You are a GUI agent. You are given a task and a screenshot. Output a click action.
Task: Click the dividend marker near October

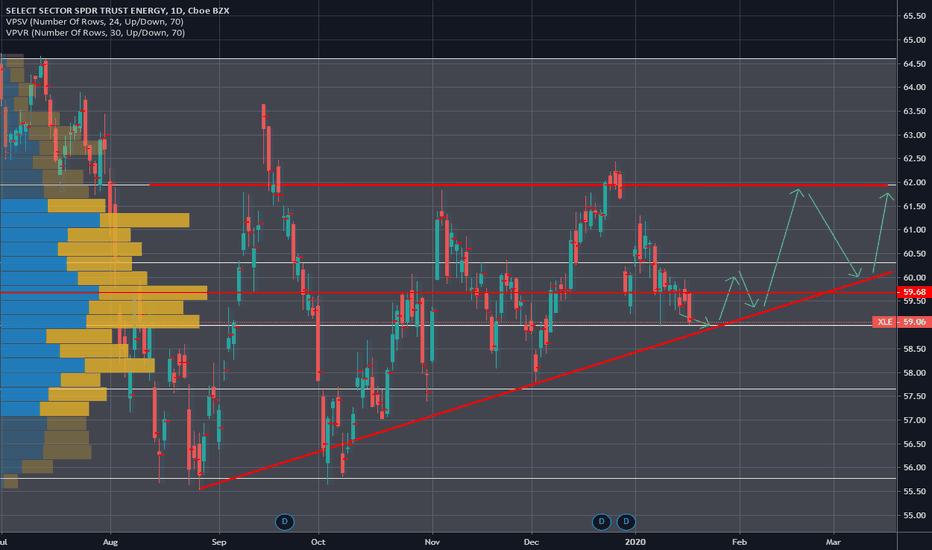click(x=285, y=522)
